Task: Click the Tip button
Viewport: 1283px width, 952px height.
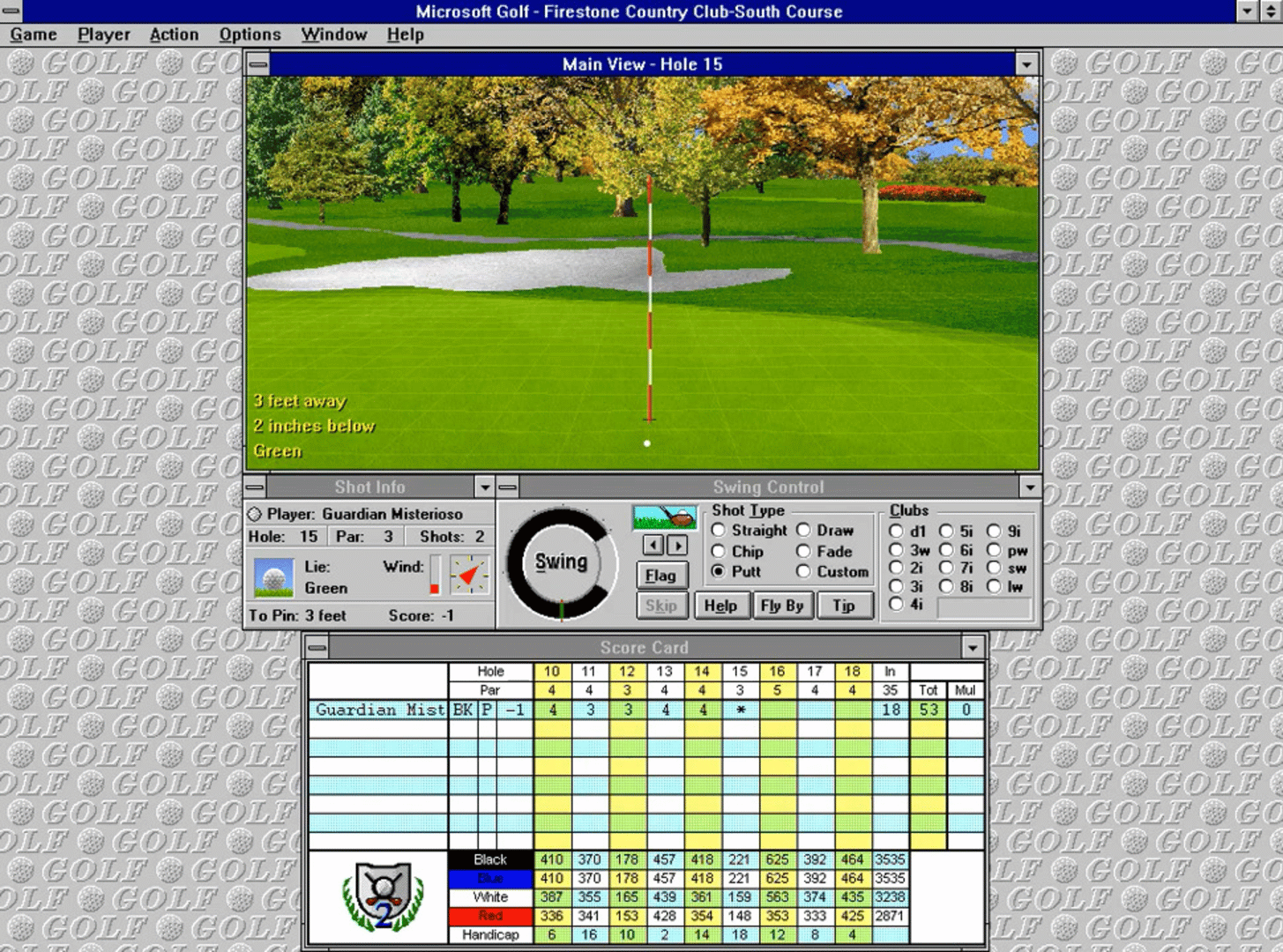Action: coord(844,606)
